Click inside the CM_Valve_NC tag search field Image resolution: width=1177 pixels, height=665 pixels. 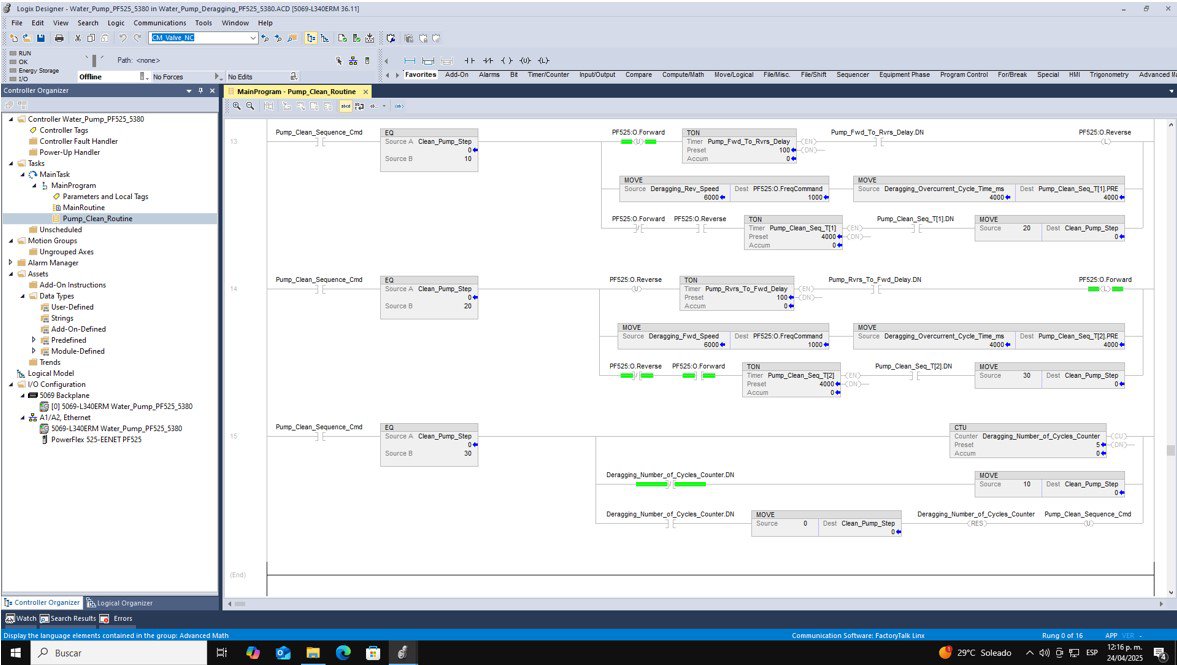click(199, 38)
